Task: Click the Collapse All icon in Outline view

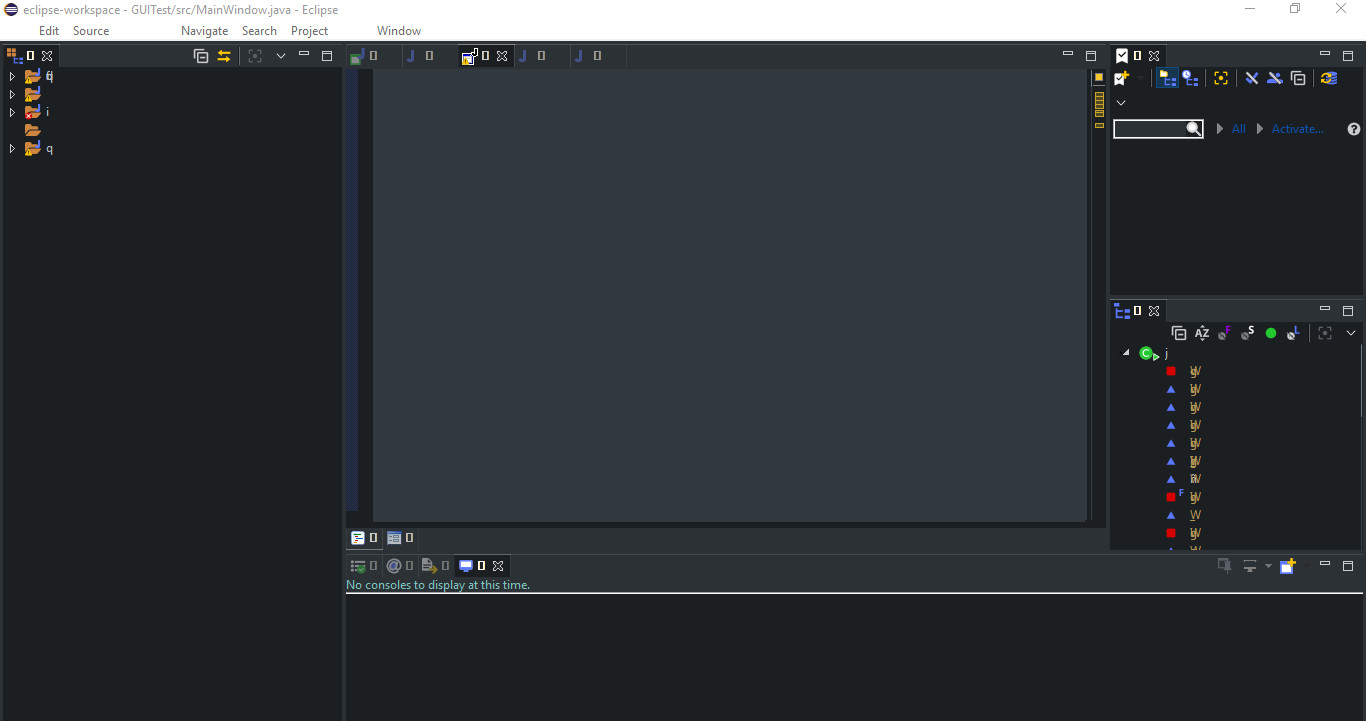Action: click(1179, 333)
